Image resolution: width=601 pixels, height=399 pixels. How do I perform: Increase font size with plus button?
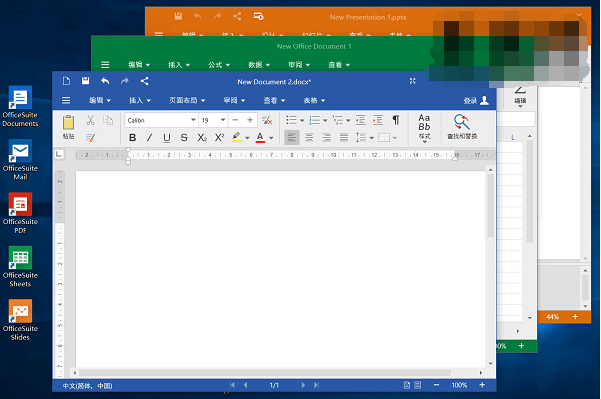pos(250,120)
